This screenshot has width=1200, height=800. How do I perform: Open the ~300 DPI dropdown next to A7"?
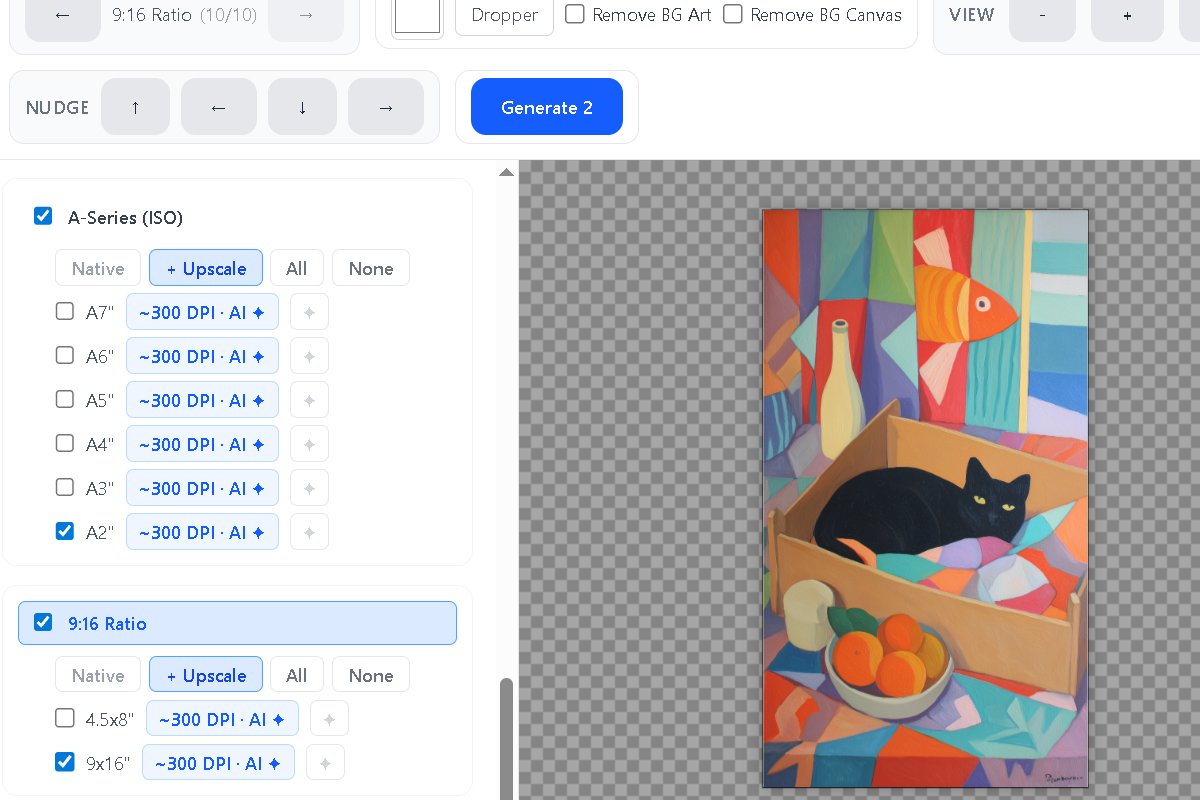[202, 311]
